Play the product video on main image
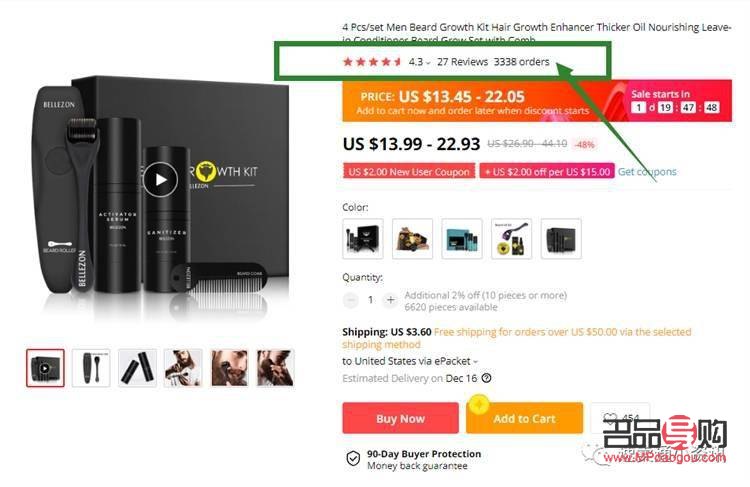The image size is (750, 487). (x=160, y=180)
